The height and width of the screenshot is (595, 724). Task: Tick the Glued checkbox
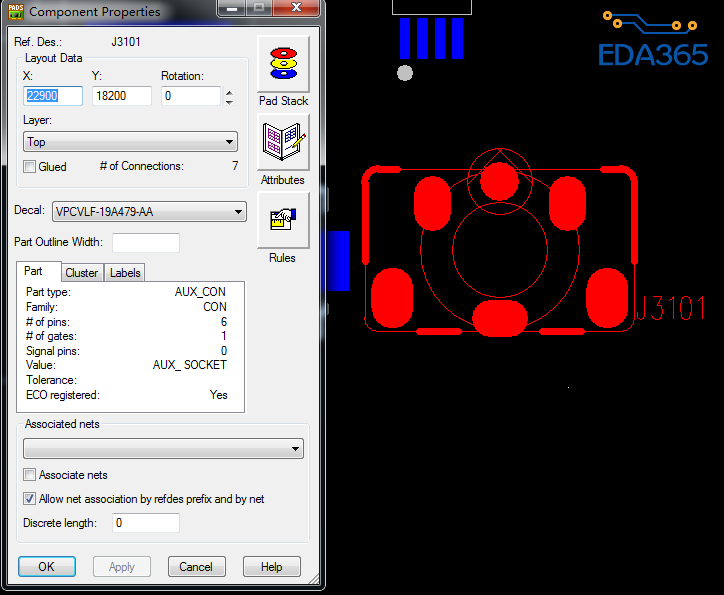tap(30, 167)
